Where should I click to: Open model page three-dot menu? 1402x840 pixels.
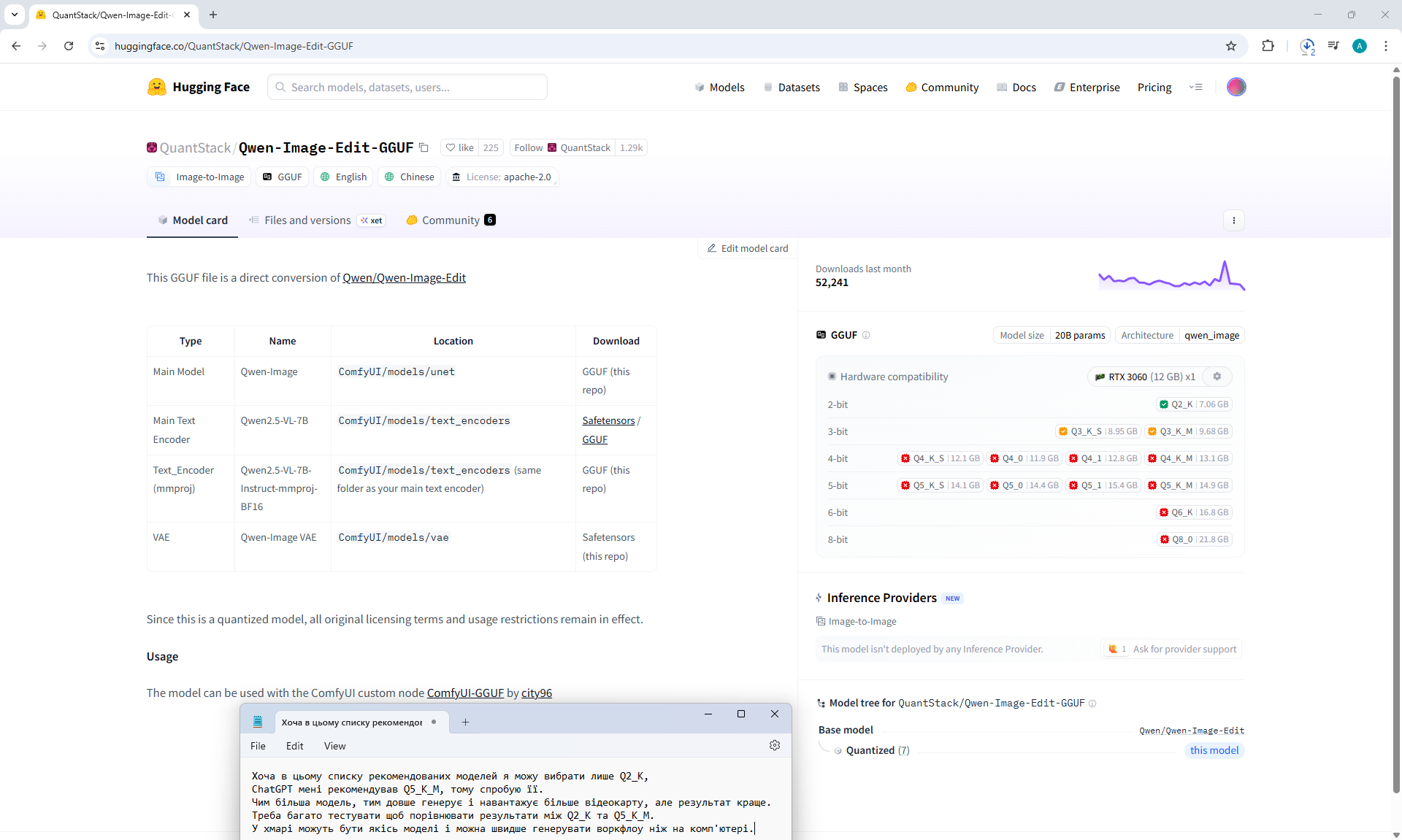(1234, 220)
